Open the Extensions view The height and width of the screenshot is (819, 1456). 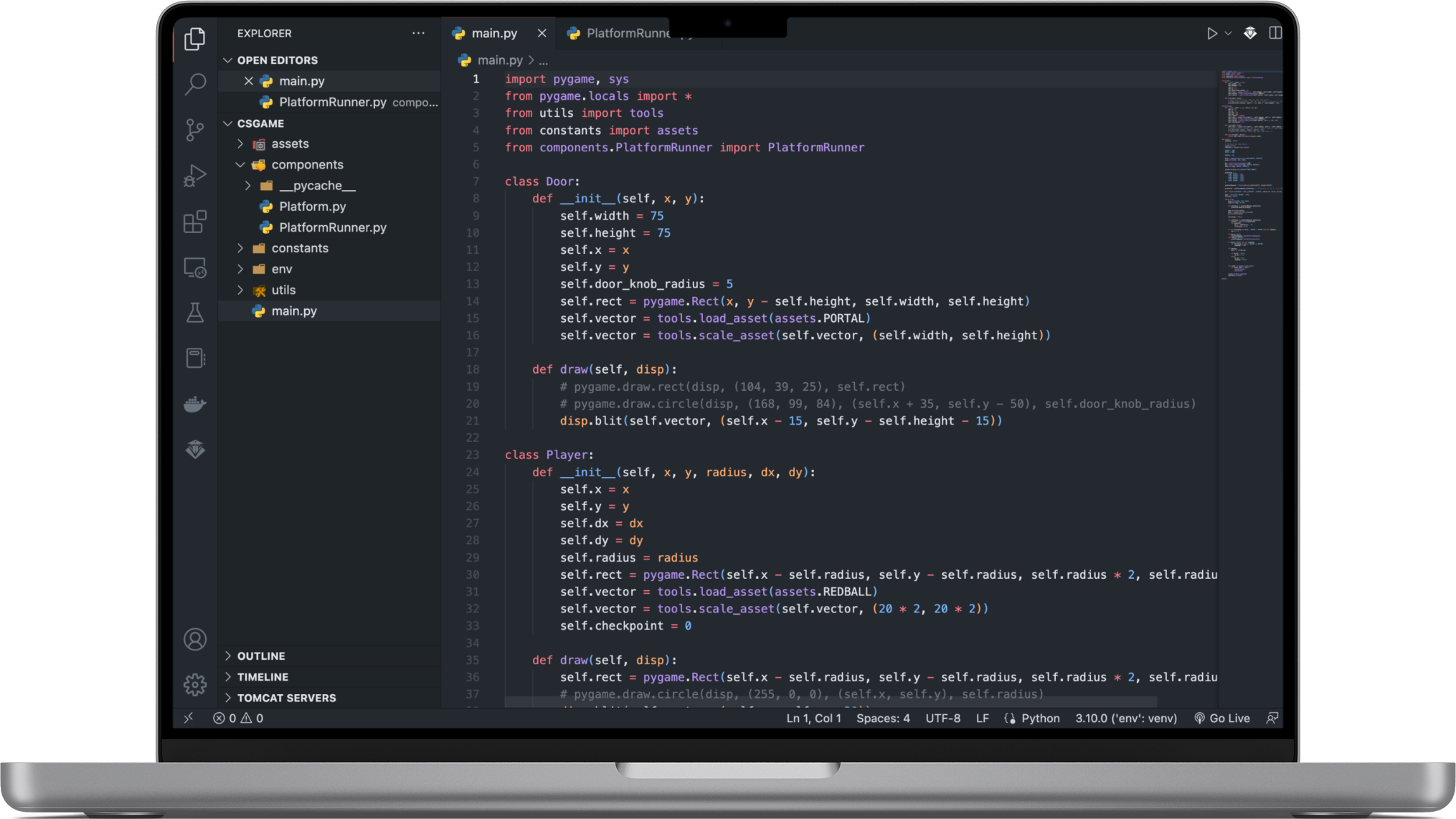coord(194,222)
